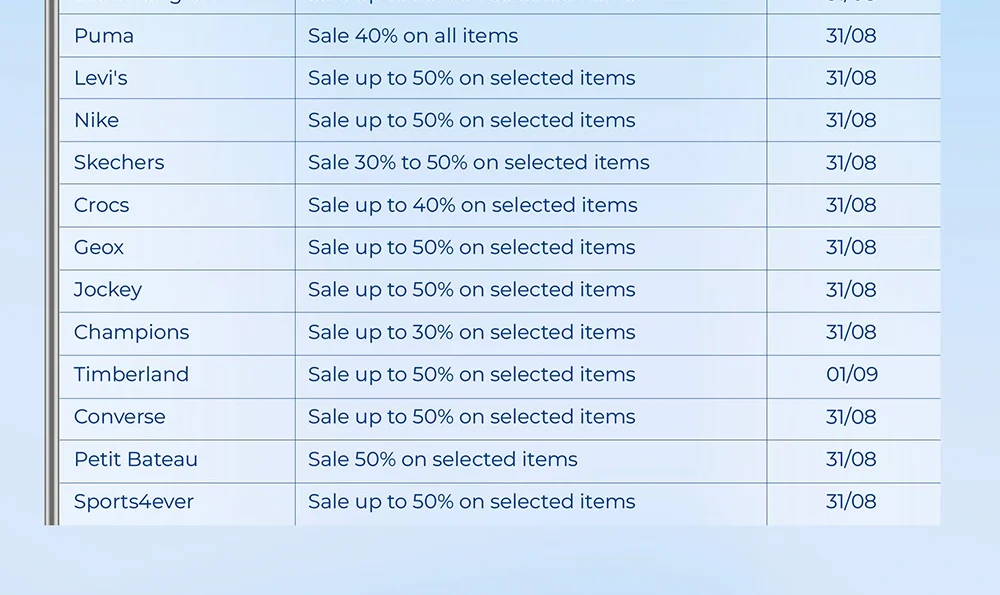Click the 31/08 date in Puma row
This screenshot has height=595, width=1000.
[x=851, y=36]
